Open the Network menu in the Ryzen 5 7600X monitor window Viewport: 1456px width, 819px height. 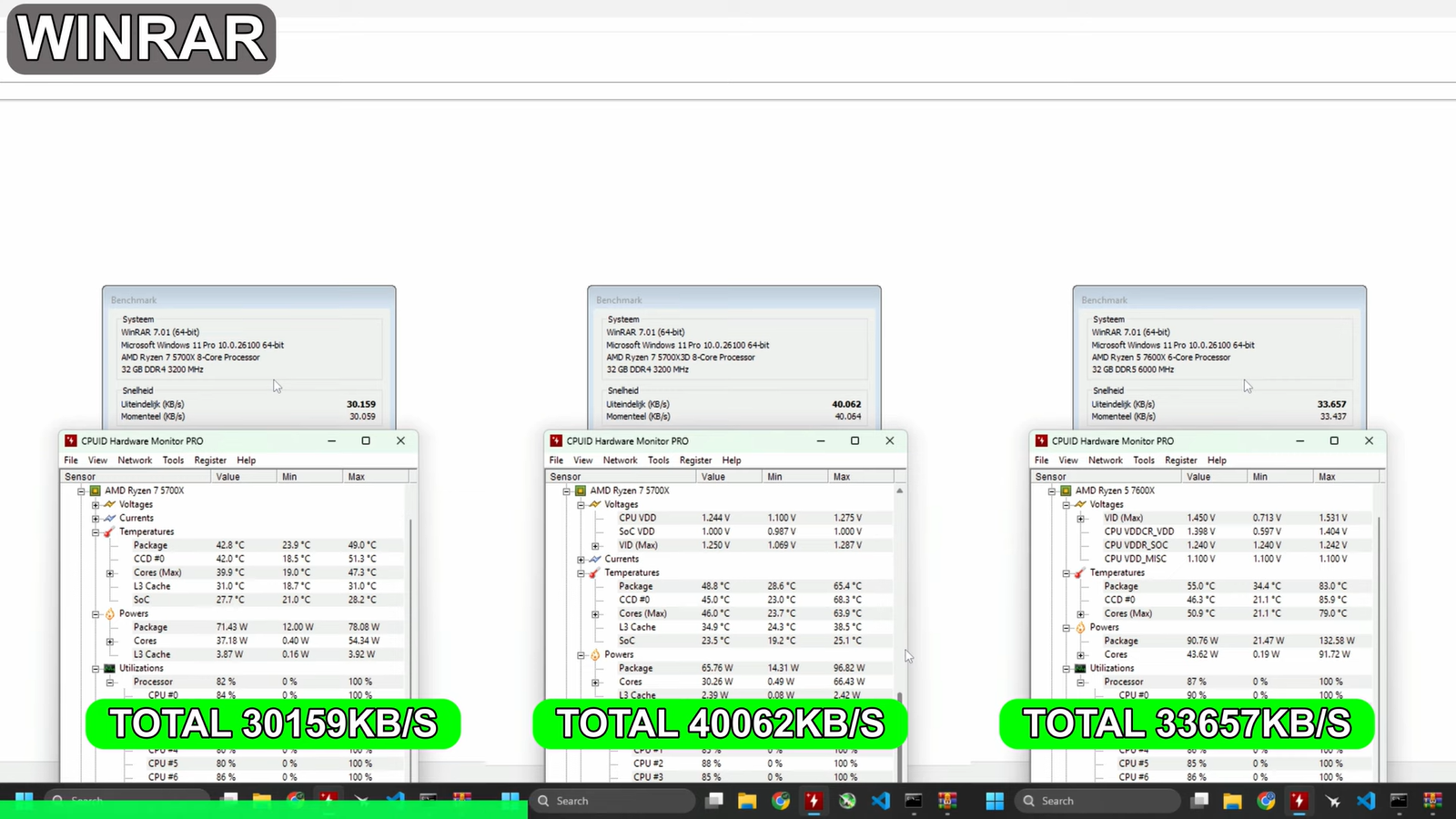coord(1106,460)
